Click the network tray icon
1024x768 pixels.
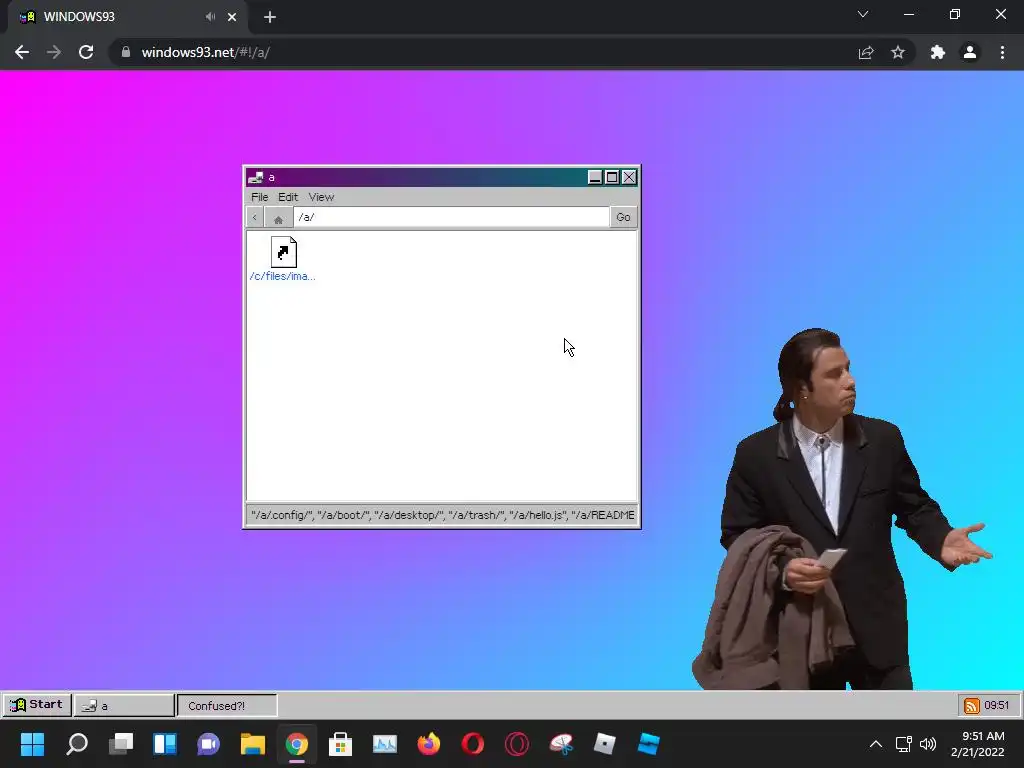(903, 744)
